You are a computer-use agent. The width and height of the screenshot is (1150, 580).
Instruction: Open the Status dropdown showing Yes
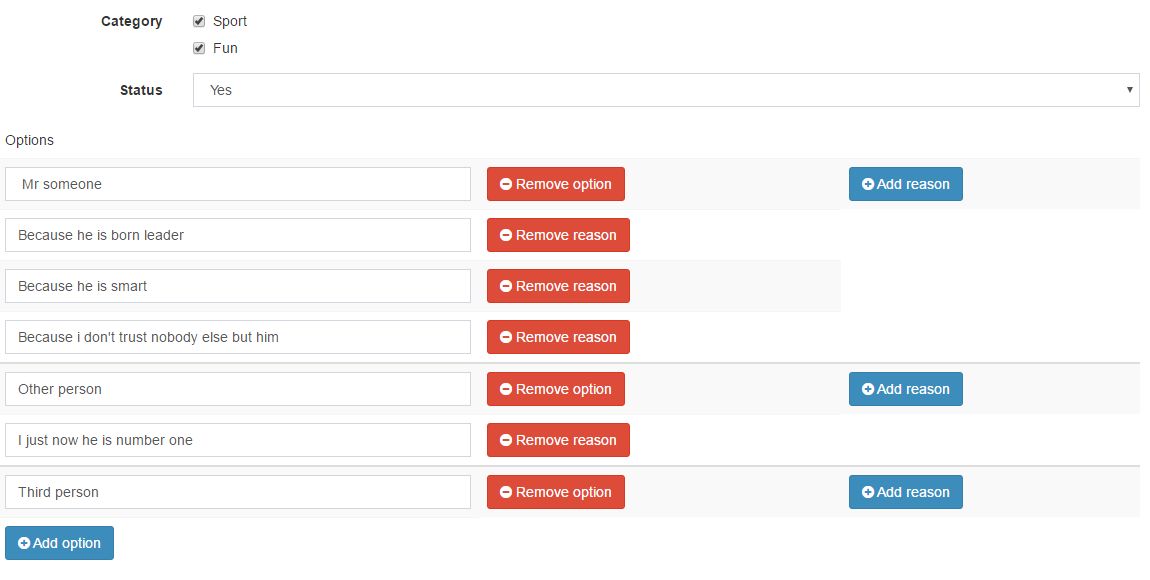(666, 90)
